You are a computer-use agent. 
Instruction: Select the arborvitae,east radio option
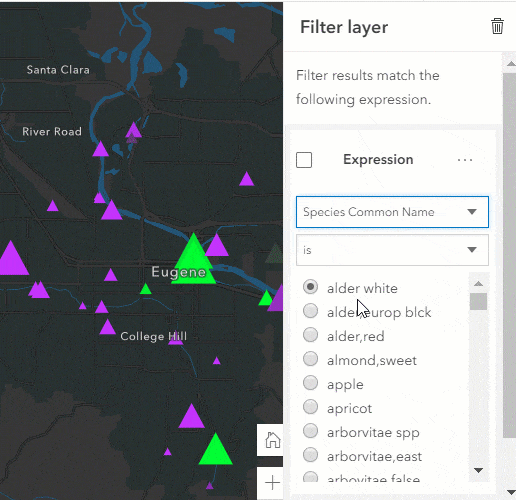[x=310, y=455]
